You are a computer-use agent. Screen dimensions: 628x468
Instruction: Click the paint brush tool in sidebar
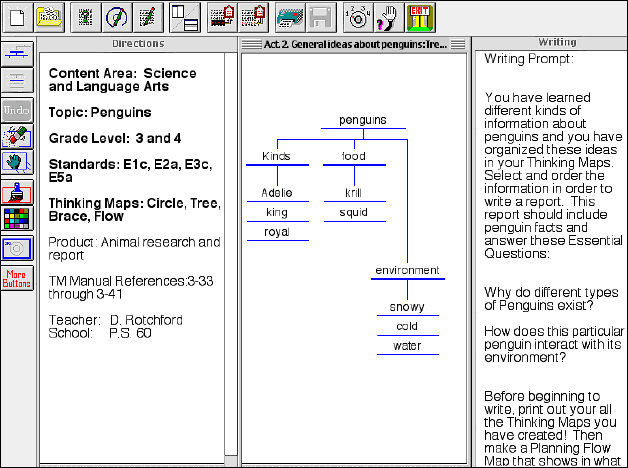click(18, 192)
